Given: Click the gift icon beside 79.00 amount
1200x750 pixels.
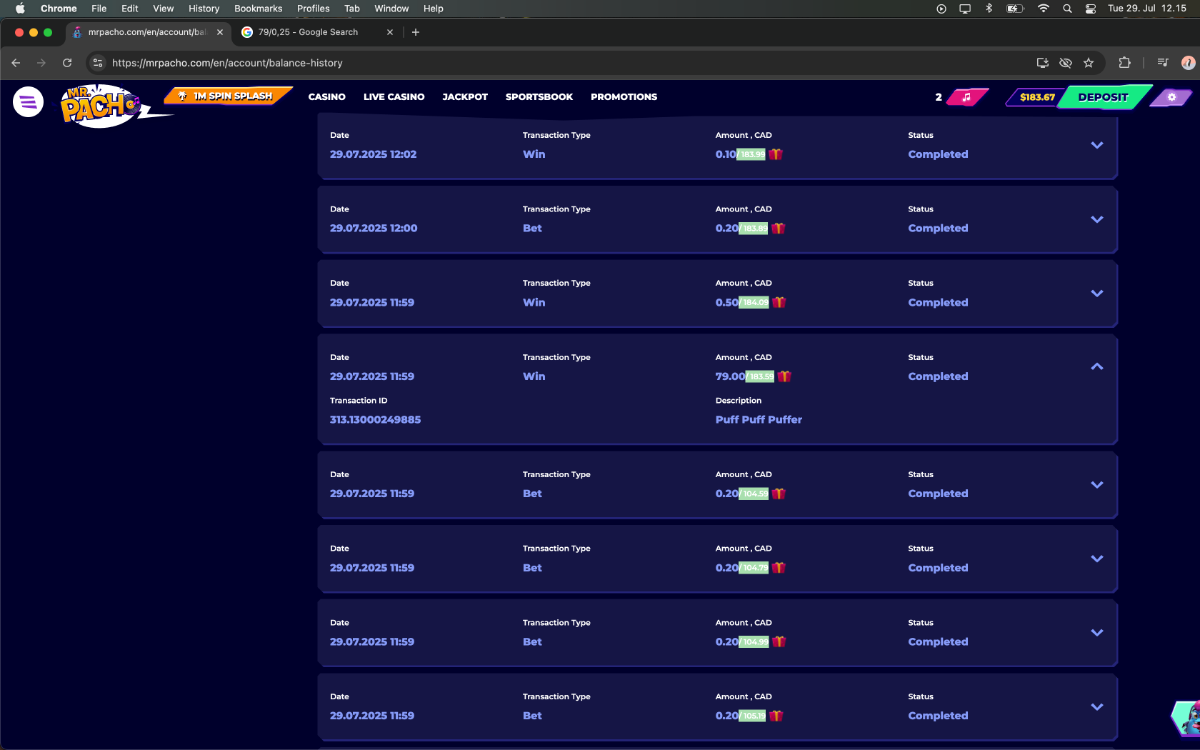Looking at the screenshot, I should [x=784, y=376].
